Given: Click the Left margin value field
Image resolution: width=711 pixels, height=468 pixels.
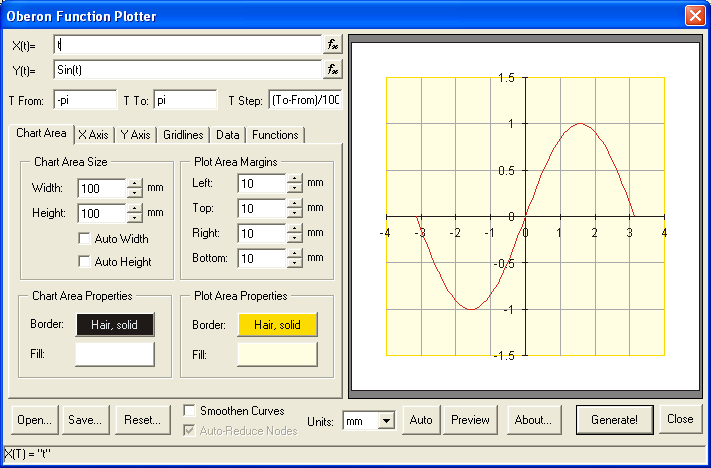Looking at the screenshot, I should click(262, 184).
